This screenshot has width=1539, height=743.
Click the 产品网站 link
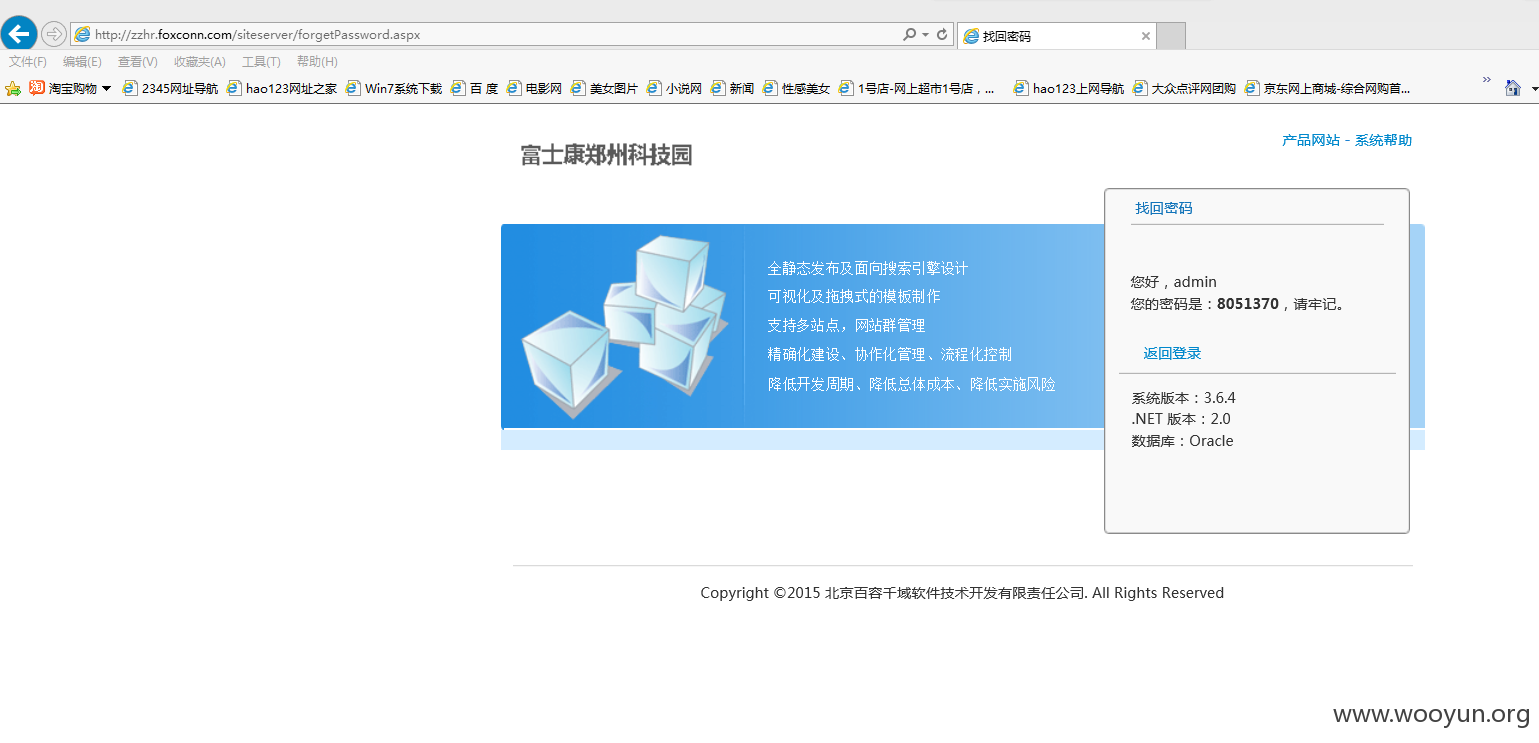click(x=1310, y=140)
